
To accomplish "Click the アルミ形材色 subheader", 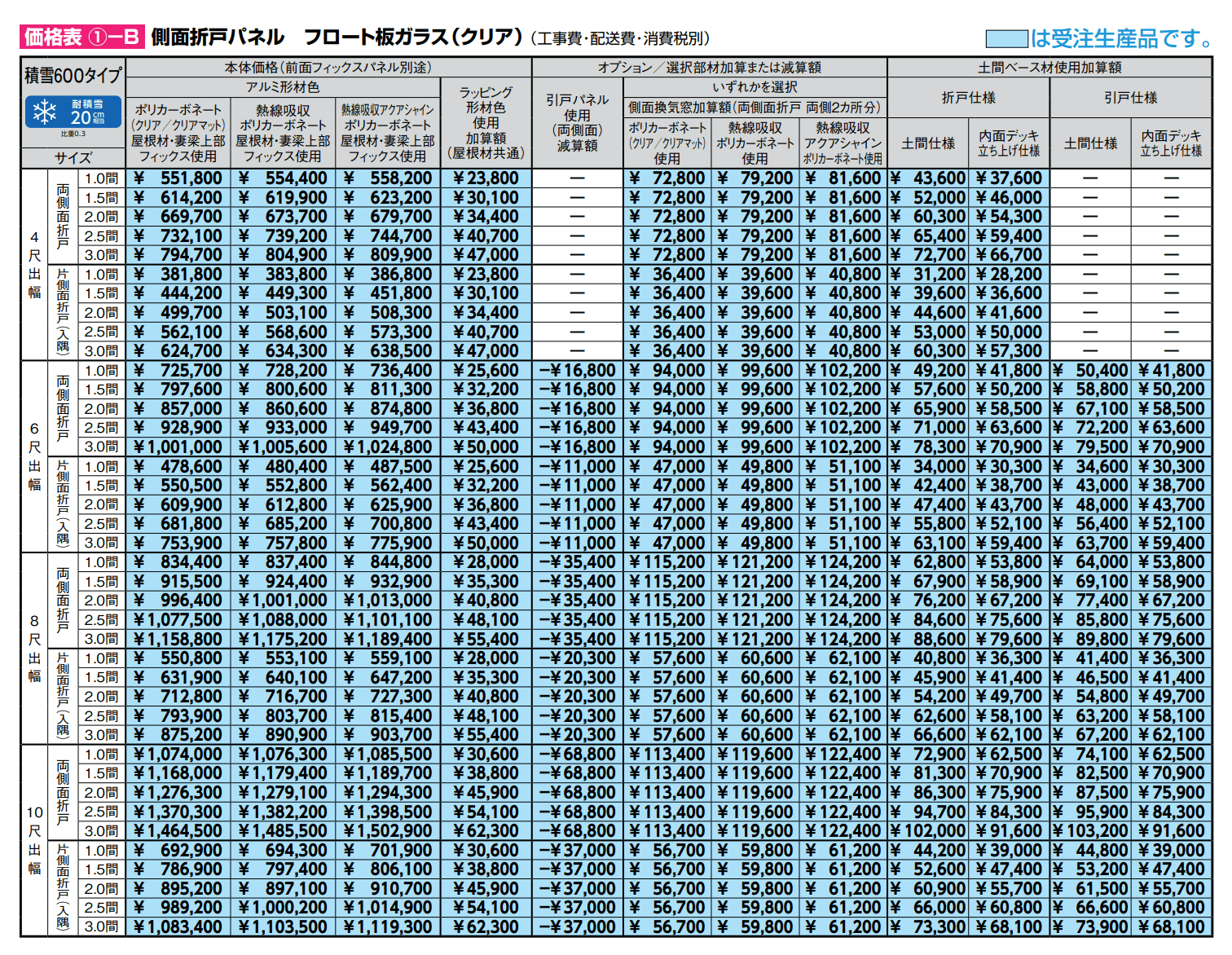I will pyautogui.click(x=283, y=87).
